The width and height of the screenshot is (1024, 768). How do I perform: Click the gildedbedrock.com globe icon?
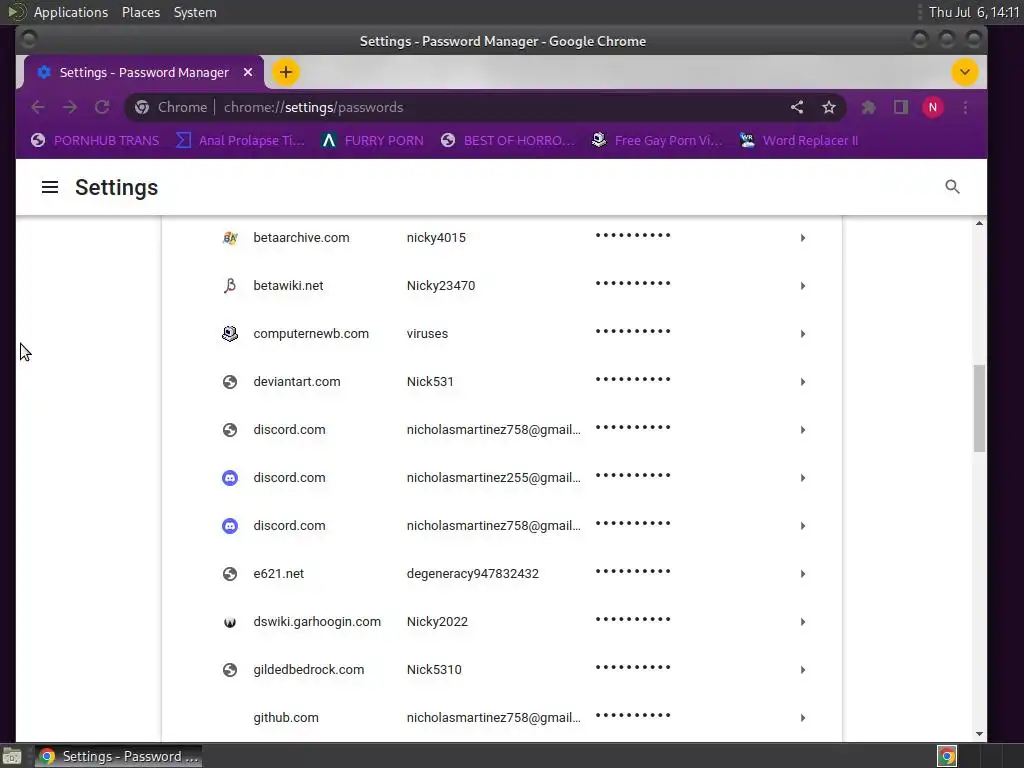230,669
